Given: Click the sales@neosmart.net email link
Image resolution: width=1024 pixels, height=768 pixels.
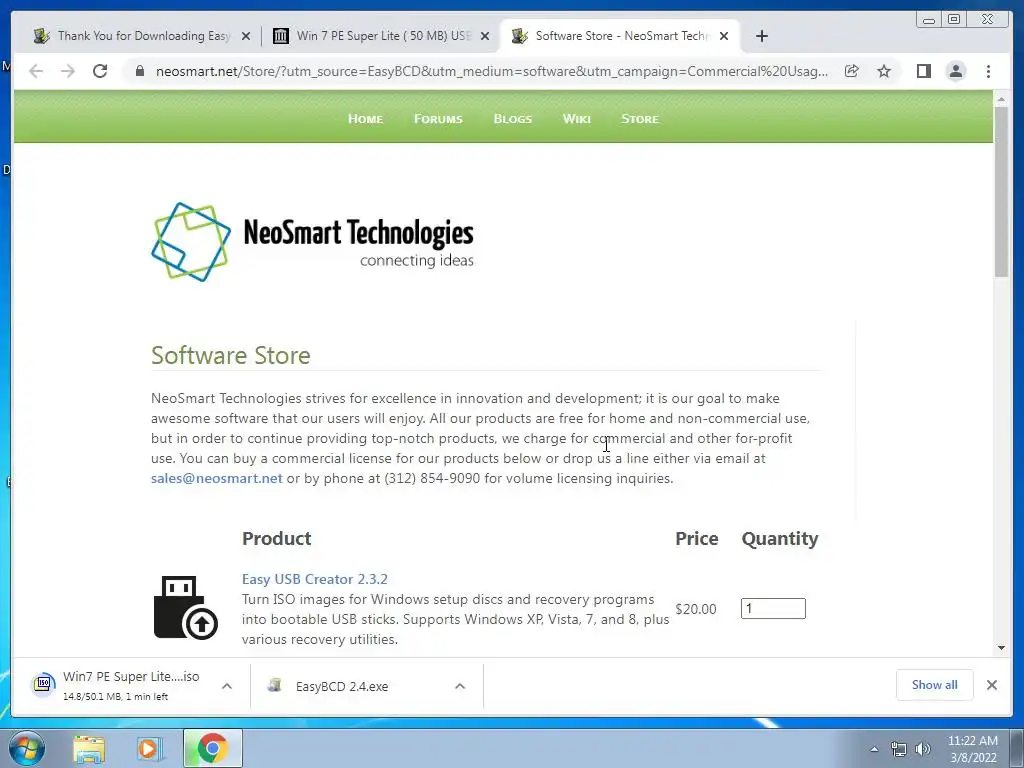Looking at the screenshot, I should coord(217,478).
